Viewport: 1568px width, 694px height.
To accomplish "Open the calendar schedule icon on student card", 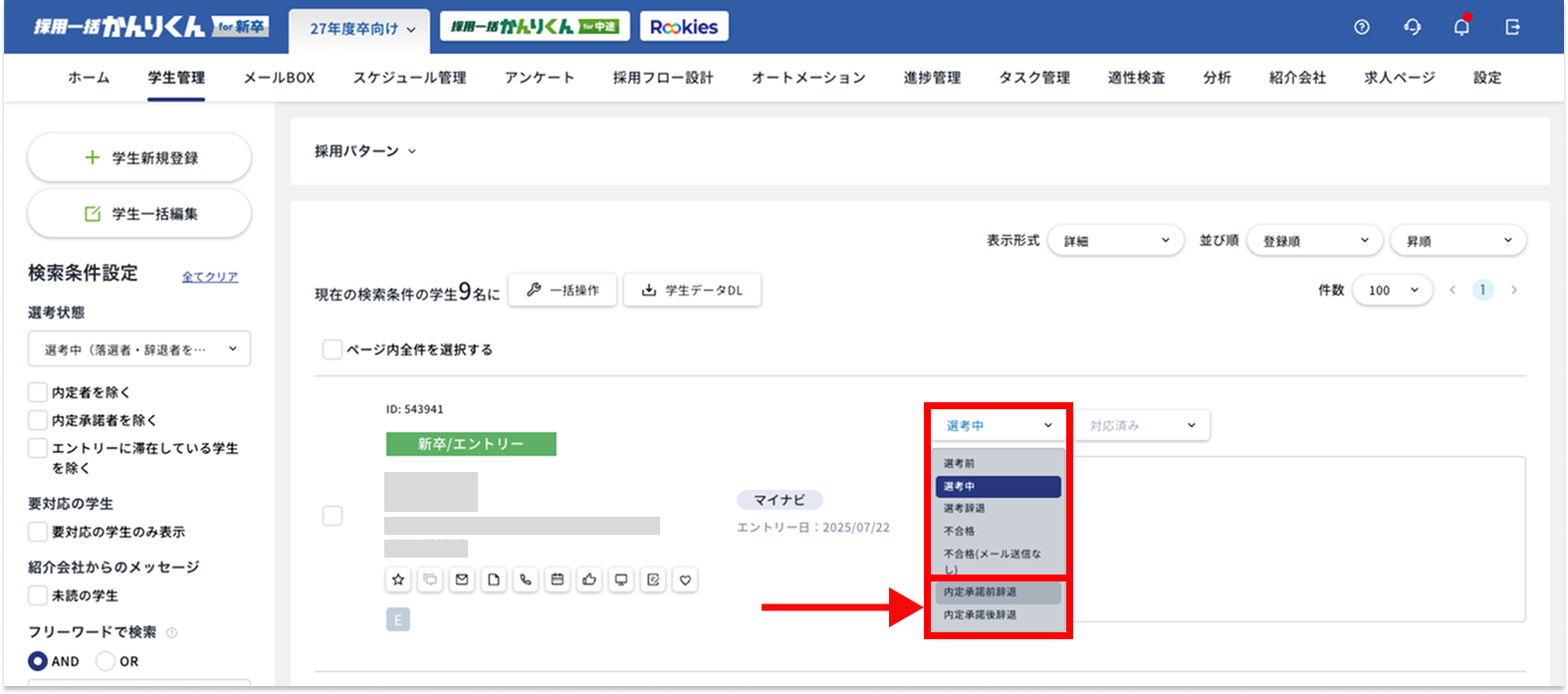I will point(558,579).
